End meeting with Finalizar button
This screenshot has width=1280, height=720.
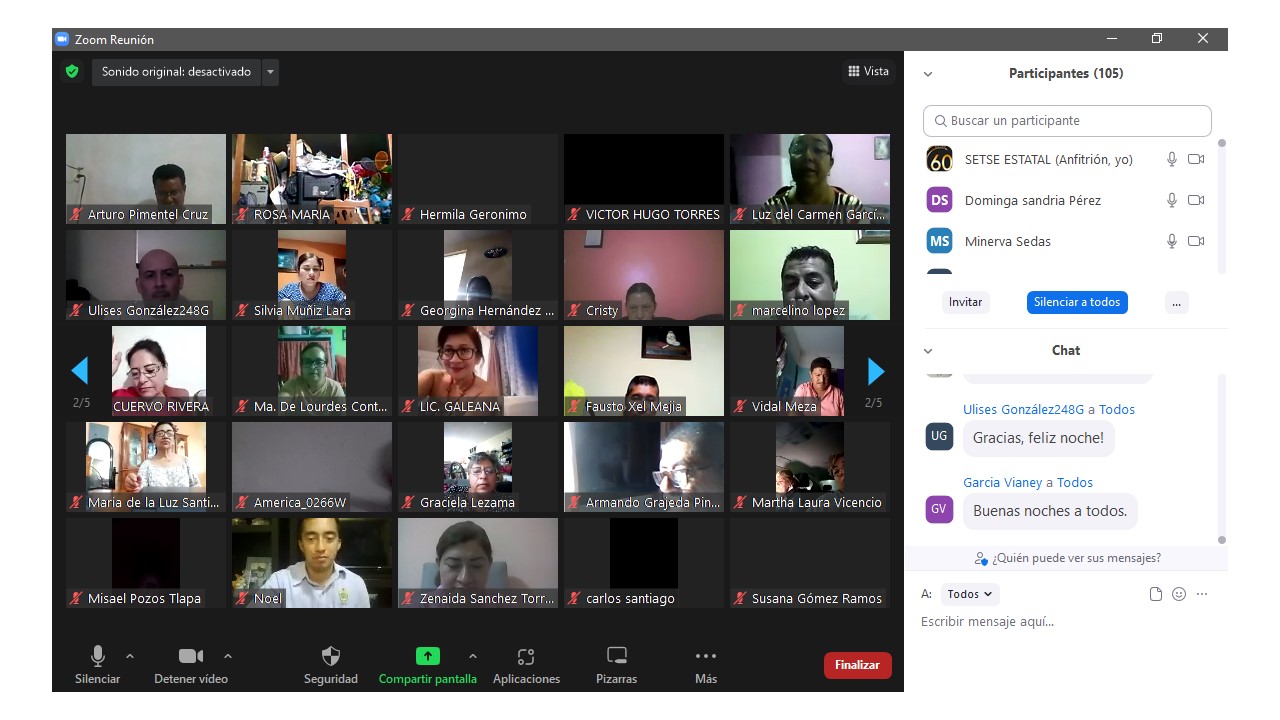(857, 665)
